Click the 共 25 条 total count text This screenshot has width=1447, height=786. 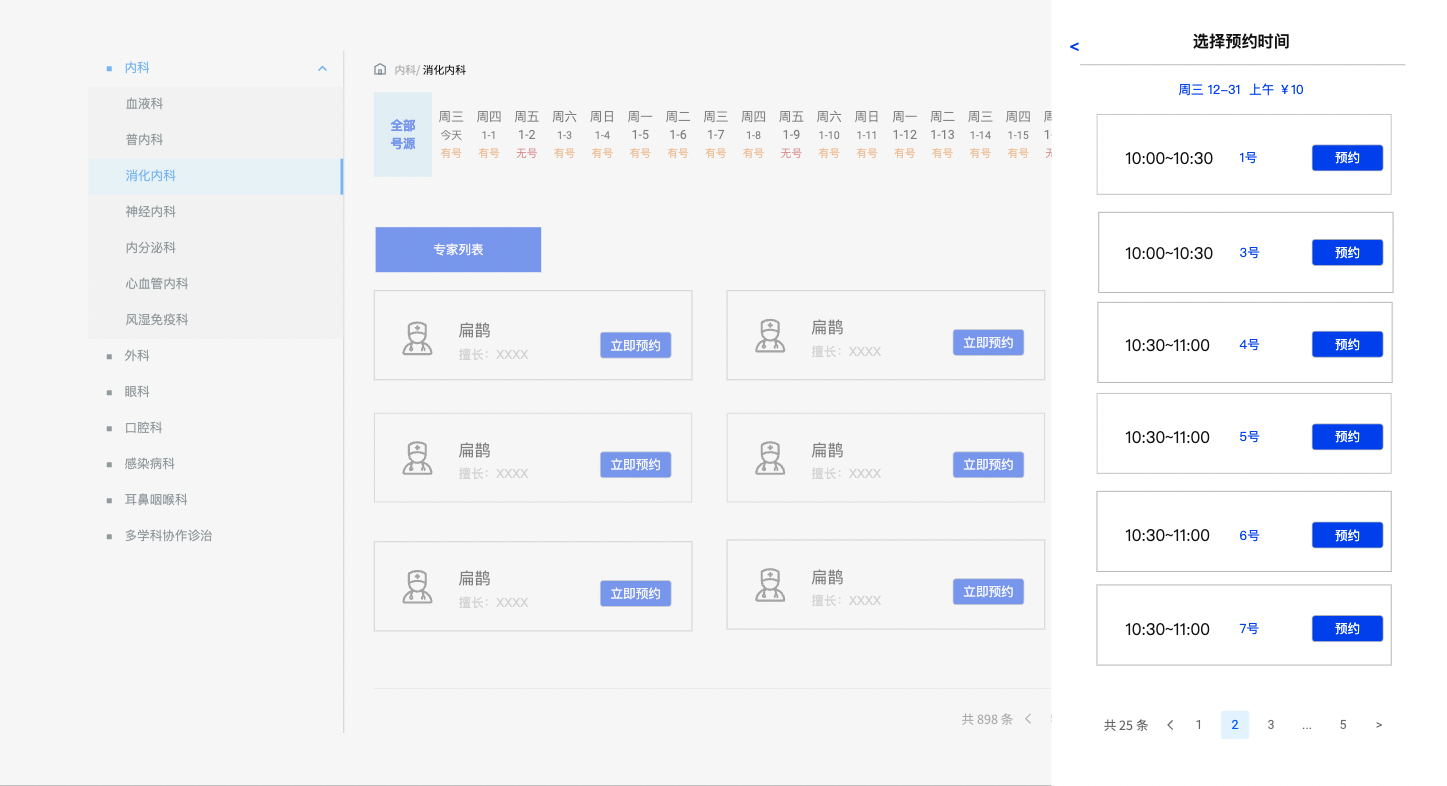[x=1126, y=725]
